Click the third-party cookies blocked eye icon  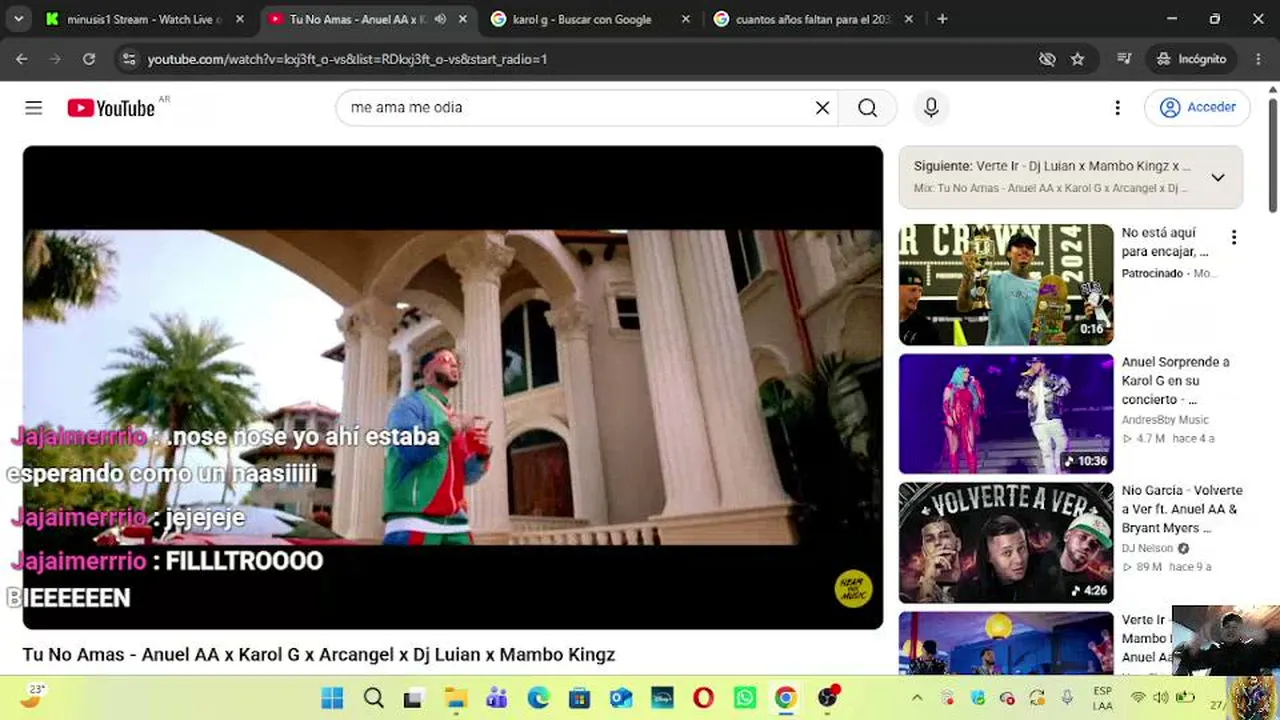coord(1047,59)
